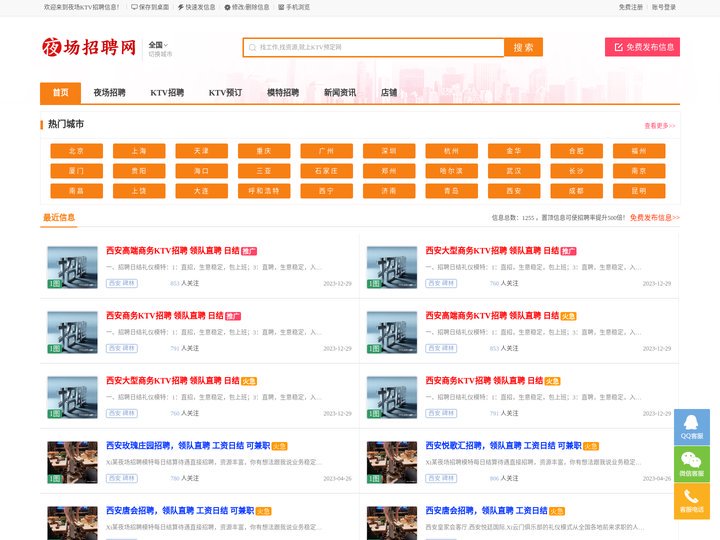This screenshot has height=540, width=720.
Task: Select the 哈尔滨 city button
Action: click(x=451, y=171)
